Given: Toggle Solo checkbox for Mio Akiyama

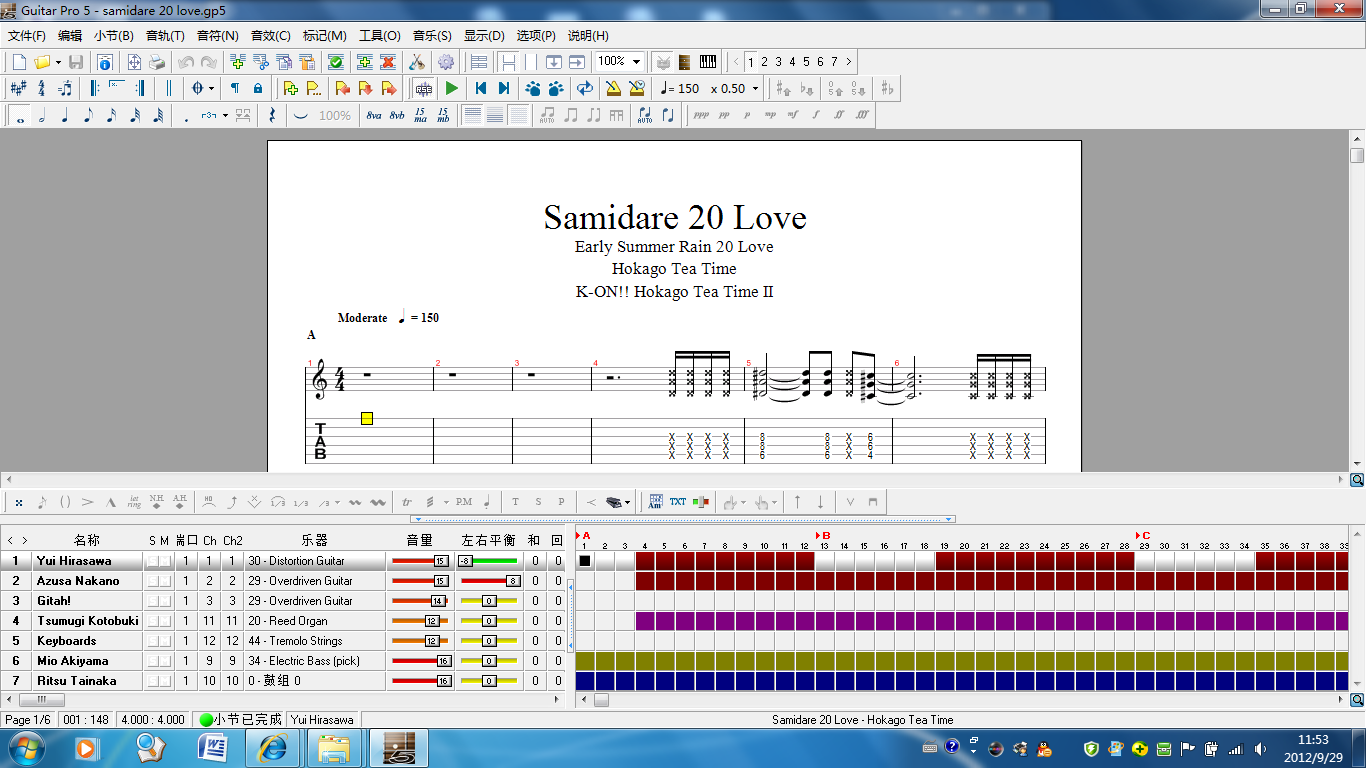Looking at the screenshot, I should [x=153, y=661].
